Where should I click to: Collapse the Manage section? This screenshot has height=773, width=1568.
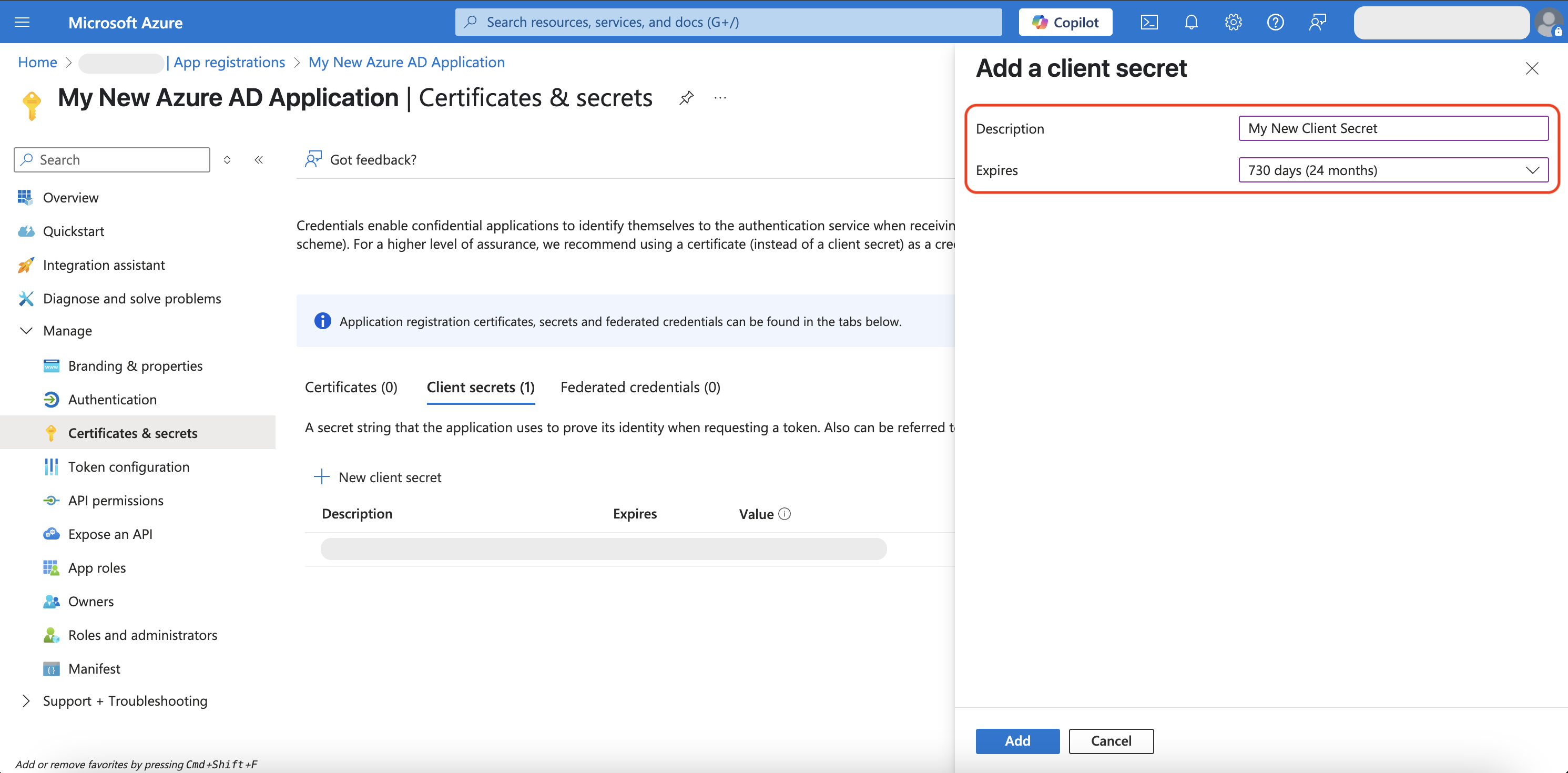(26, 331)
